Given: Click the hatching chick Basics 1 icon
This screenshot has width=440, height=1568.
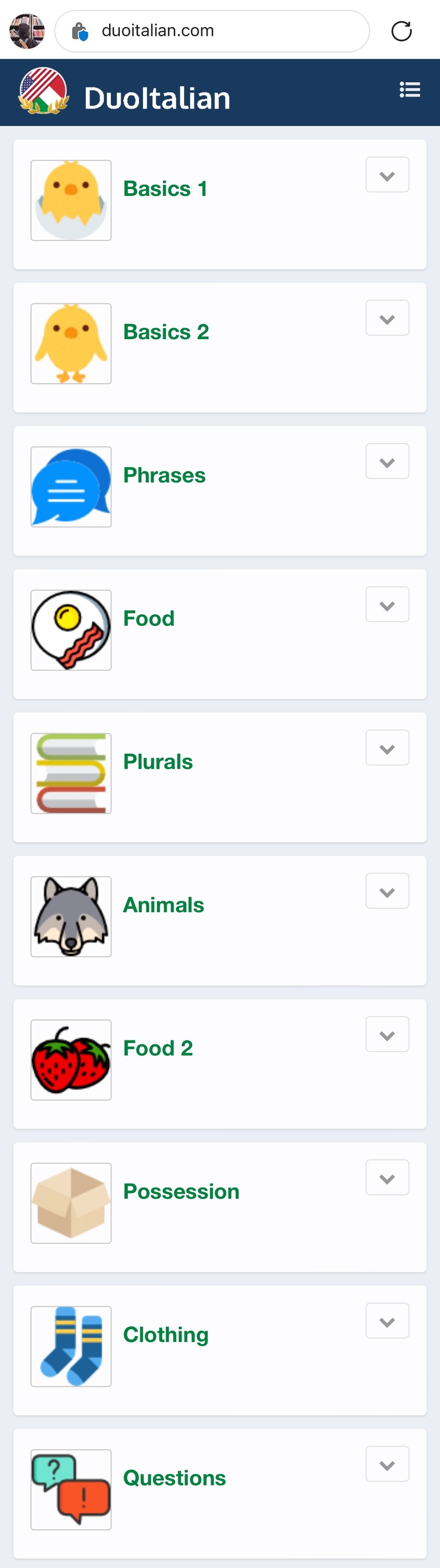Looking at the screenshot, I should point(71,200).
